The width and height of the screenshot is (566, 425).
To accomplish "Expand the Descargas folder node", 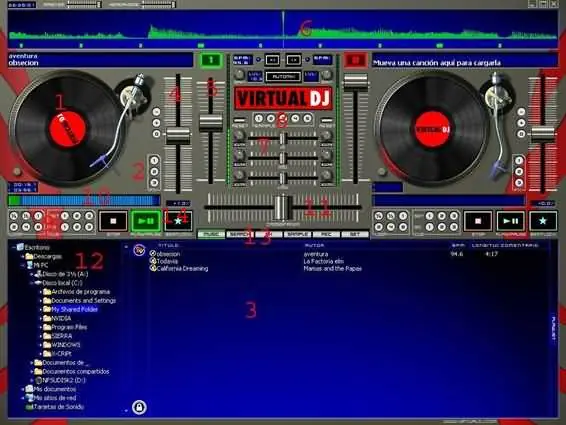I will point(22,257).
